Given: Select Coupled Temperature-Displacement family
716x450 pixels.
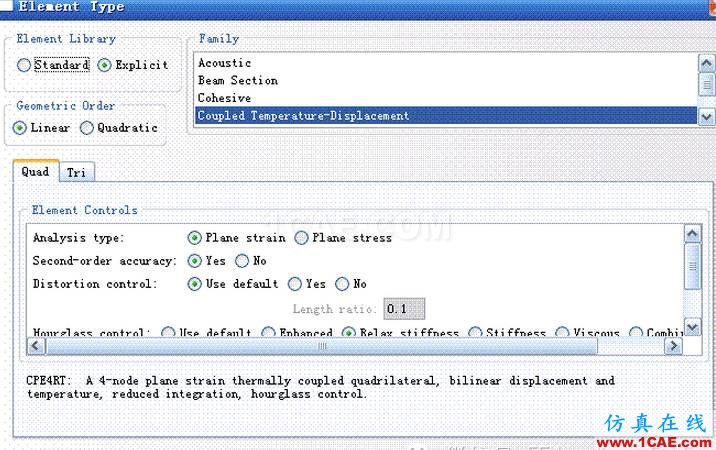Looking at the screenshot, I should point(303,116).
